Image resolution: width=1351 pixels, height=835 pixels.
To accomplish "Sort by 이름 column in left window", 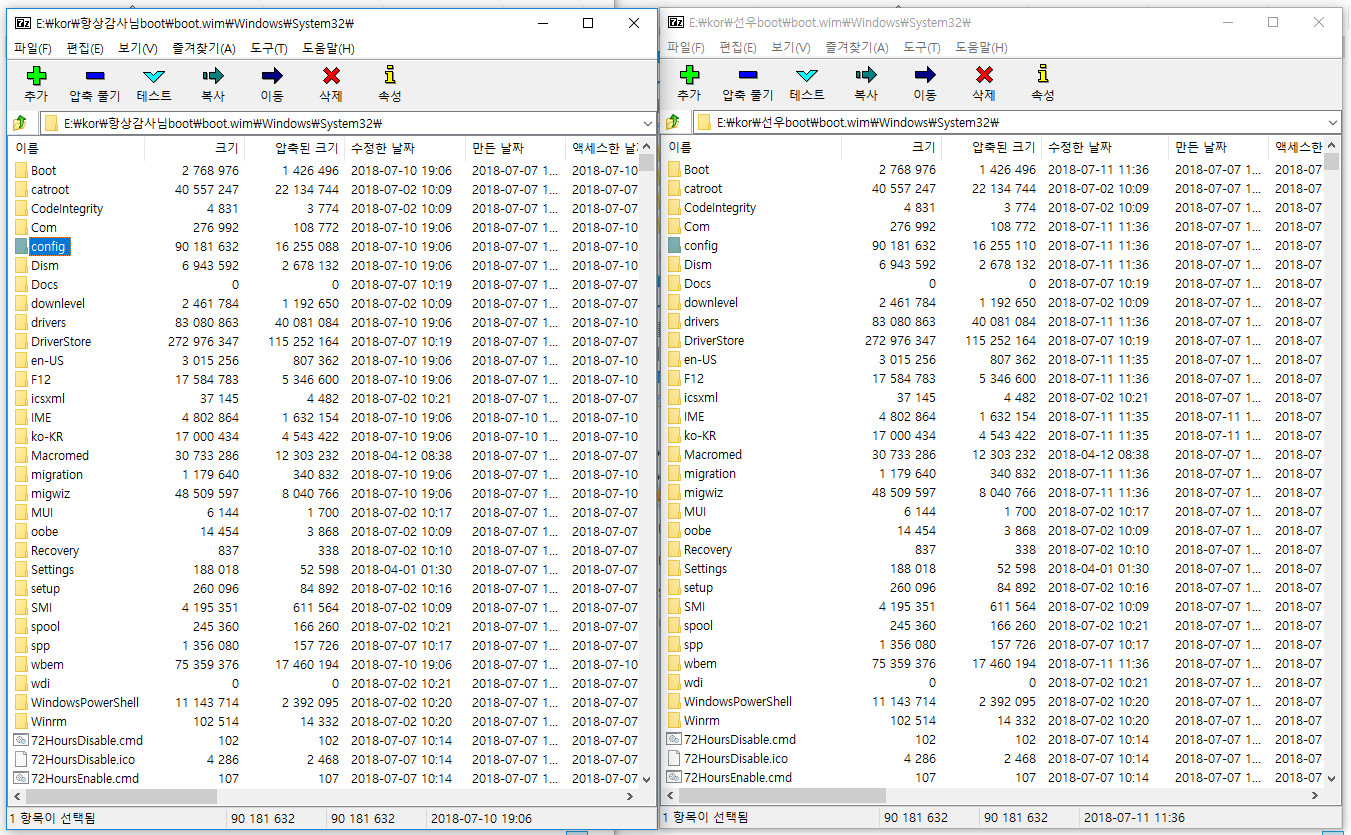I will pos(78,148).
